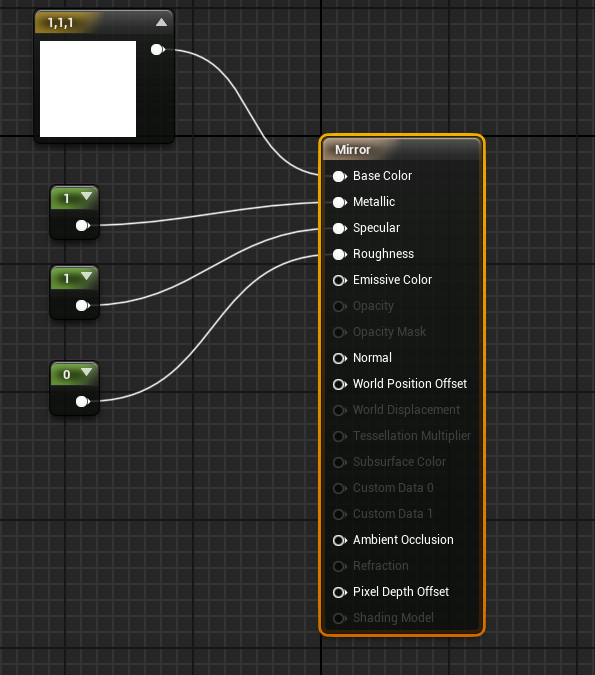Expand the constant node wired to Specular
Screen dimensions: 595x675
tap(87, 276)
